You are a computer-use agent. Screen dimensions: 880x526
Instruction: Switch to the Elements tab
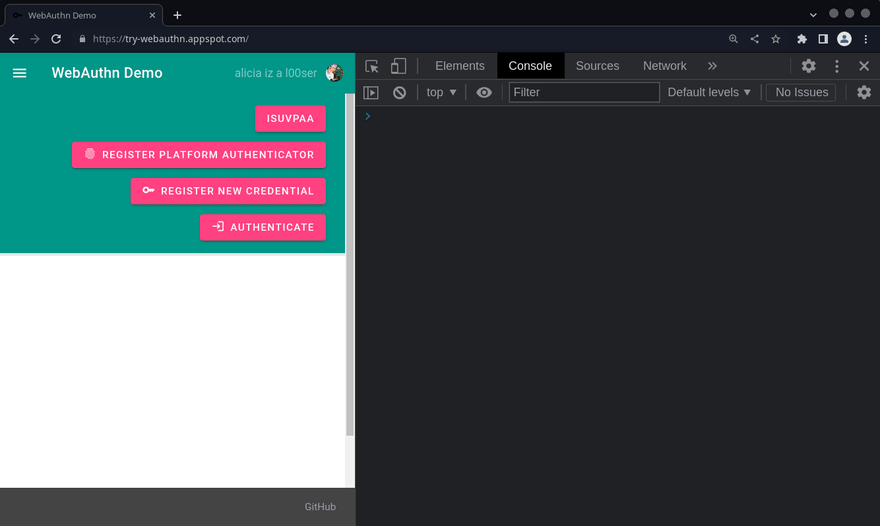pyautogui.click(x=460, y=66)
